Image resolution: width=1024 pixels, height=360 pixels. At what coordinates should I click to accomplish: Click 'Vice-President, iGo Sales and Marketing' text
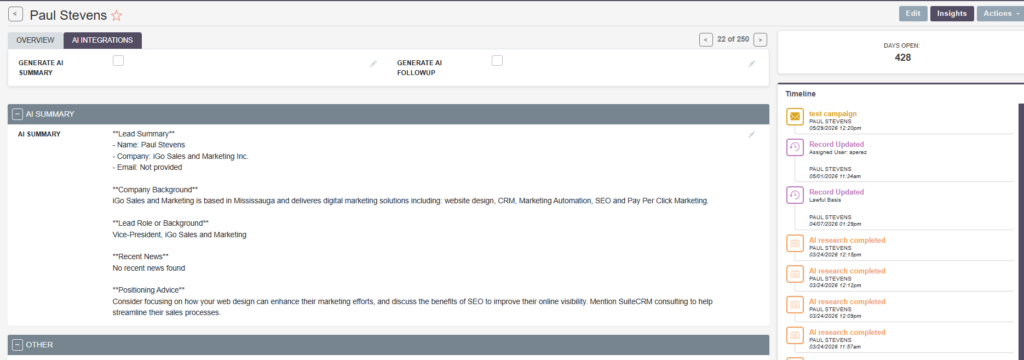point(180,235)
